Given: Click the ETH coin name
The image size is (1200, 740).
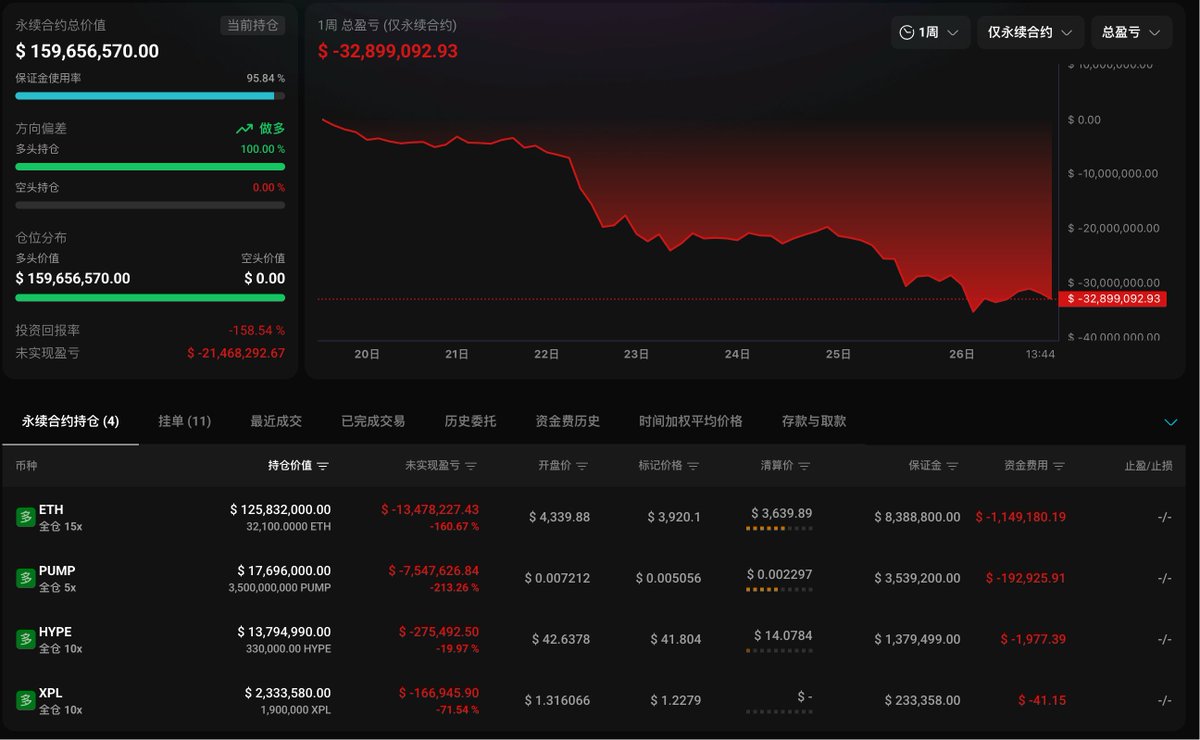Looking at the screenshot, I should 51,510.
